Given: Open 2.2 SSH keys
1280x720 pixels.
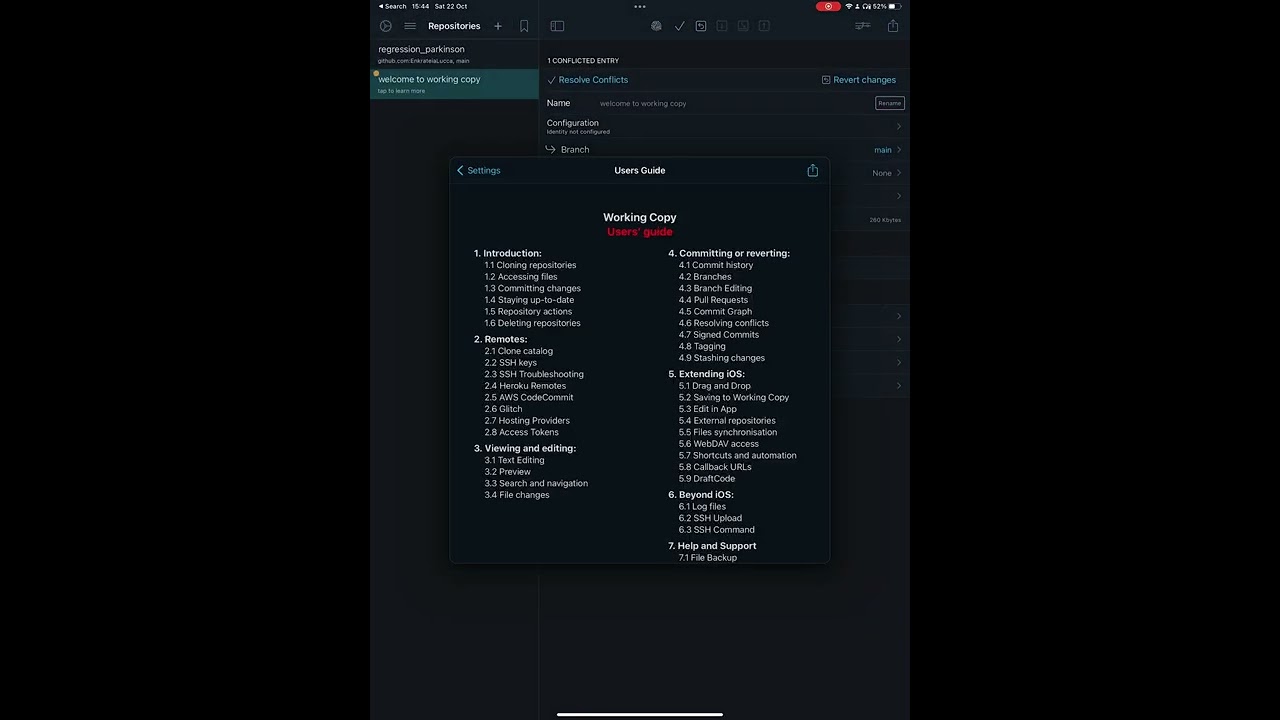Looking at the screenshot, I should pyautogui.click(x=510, y=363).
